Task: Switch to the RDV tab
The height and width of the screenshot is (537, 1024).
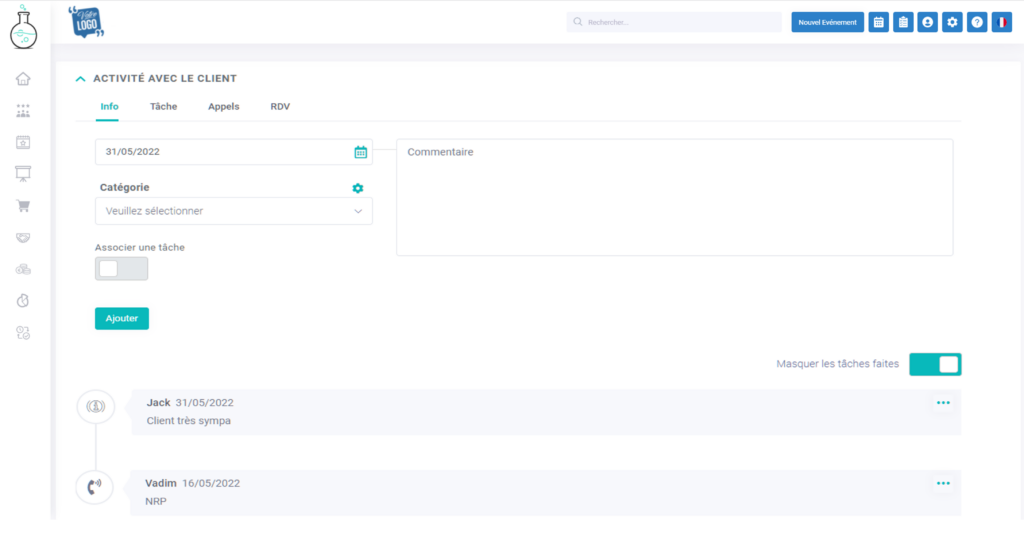Action: [280, 106]
